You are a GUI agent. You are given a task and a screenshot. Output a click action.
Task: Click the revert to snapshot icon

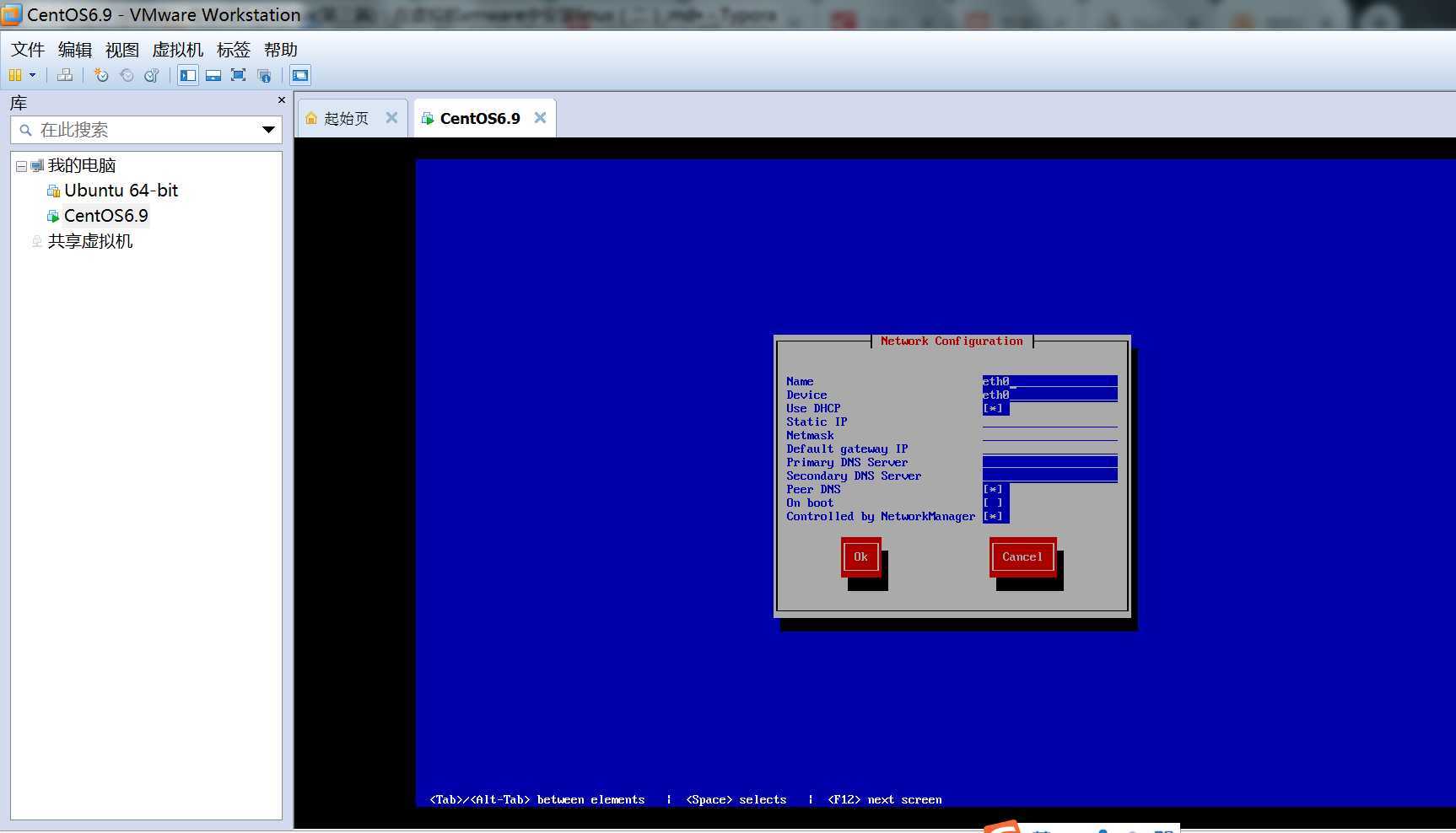click(127, 76)
